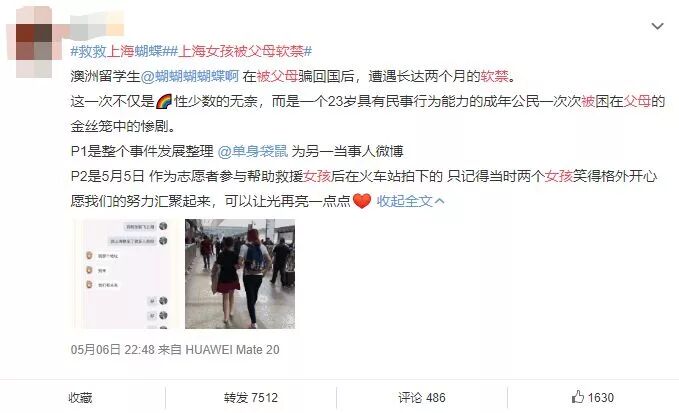The image size is (679, 413).
Task: Open the chat screenshot thumbnail
Action: [x=126, y=274]
